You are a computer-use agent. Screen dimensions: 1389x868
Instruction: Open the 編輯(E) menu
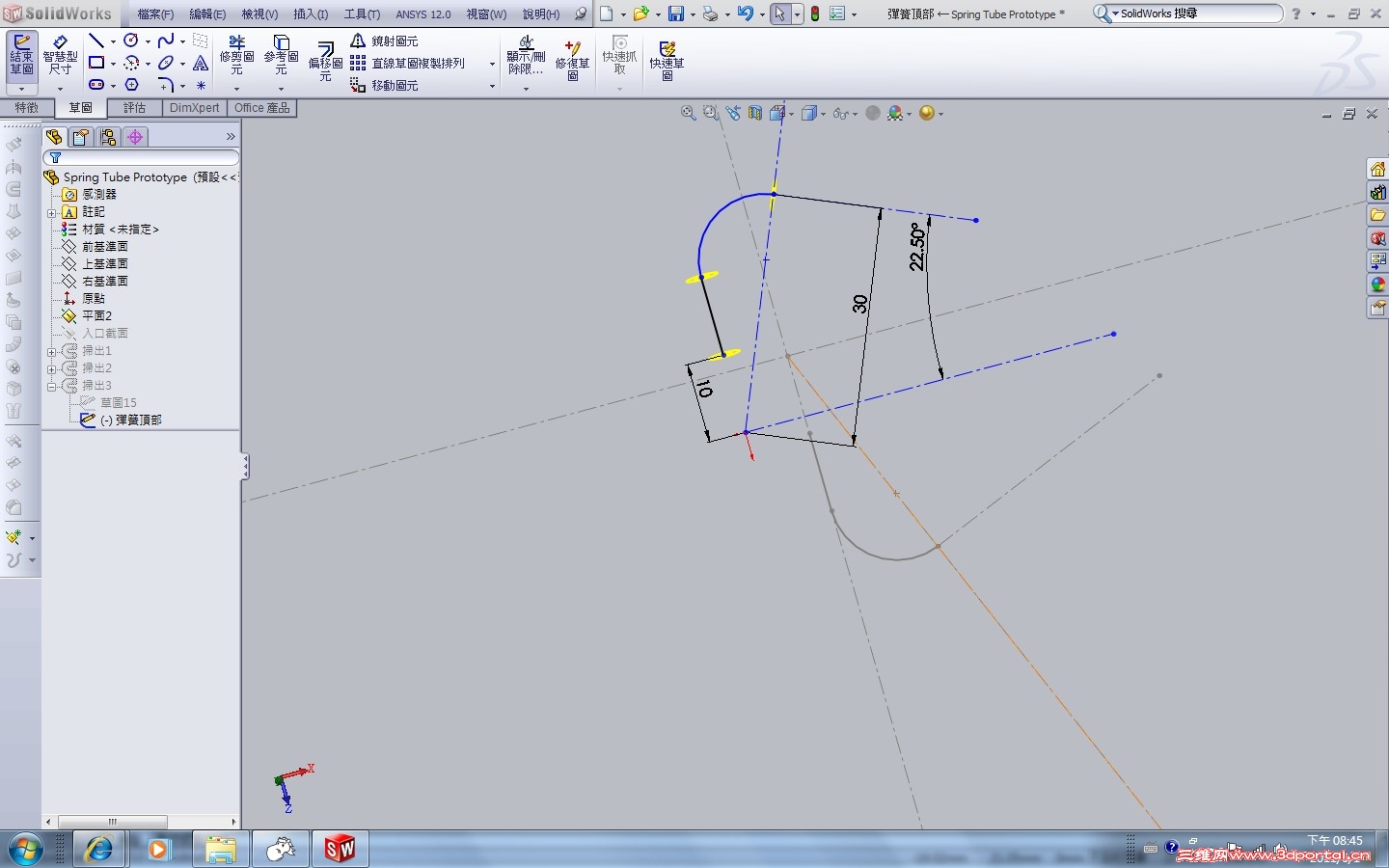(207, 14)
